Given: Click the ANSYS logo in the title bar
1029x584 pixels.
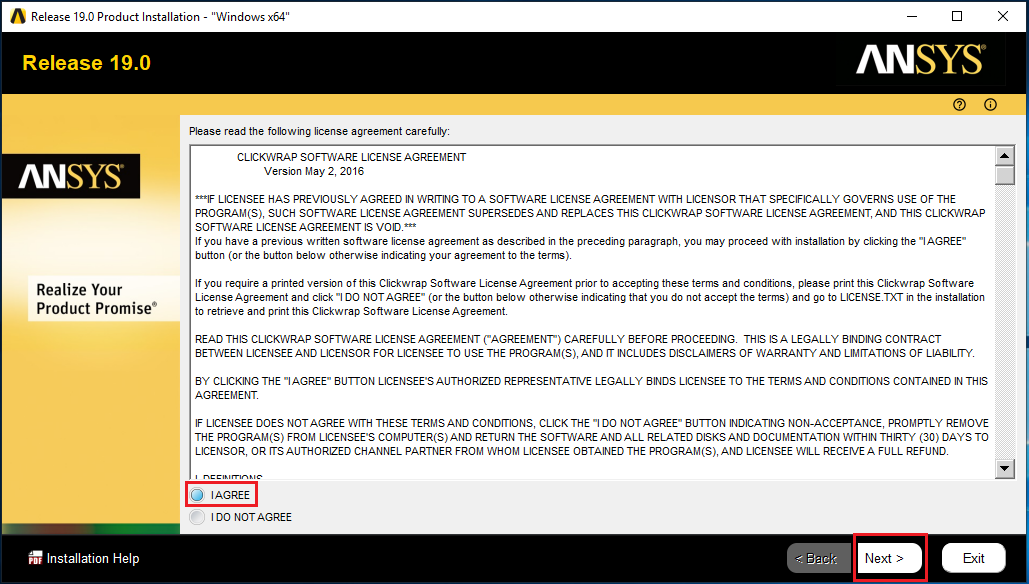Looking at the screenshot, I should point(17,16).
